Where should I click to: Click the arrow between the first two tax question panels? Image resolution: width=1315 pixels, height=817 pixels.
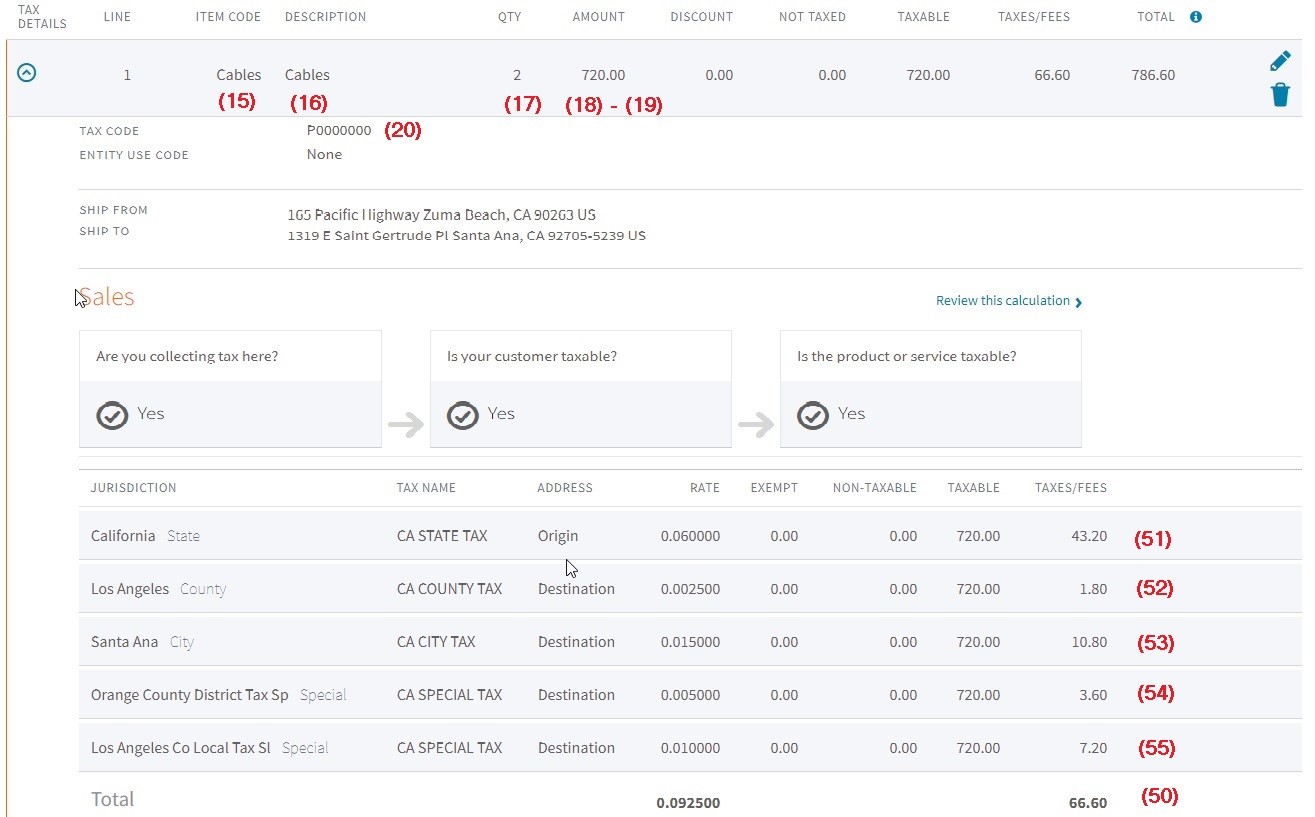[404, 425]
